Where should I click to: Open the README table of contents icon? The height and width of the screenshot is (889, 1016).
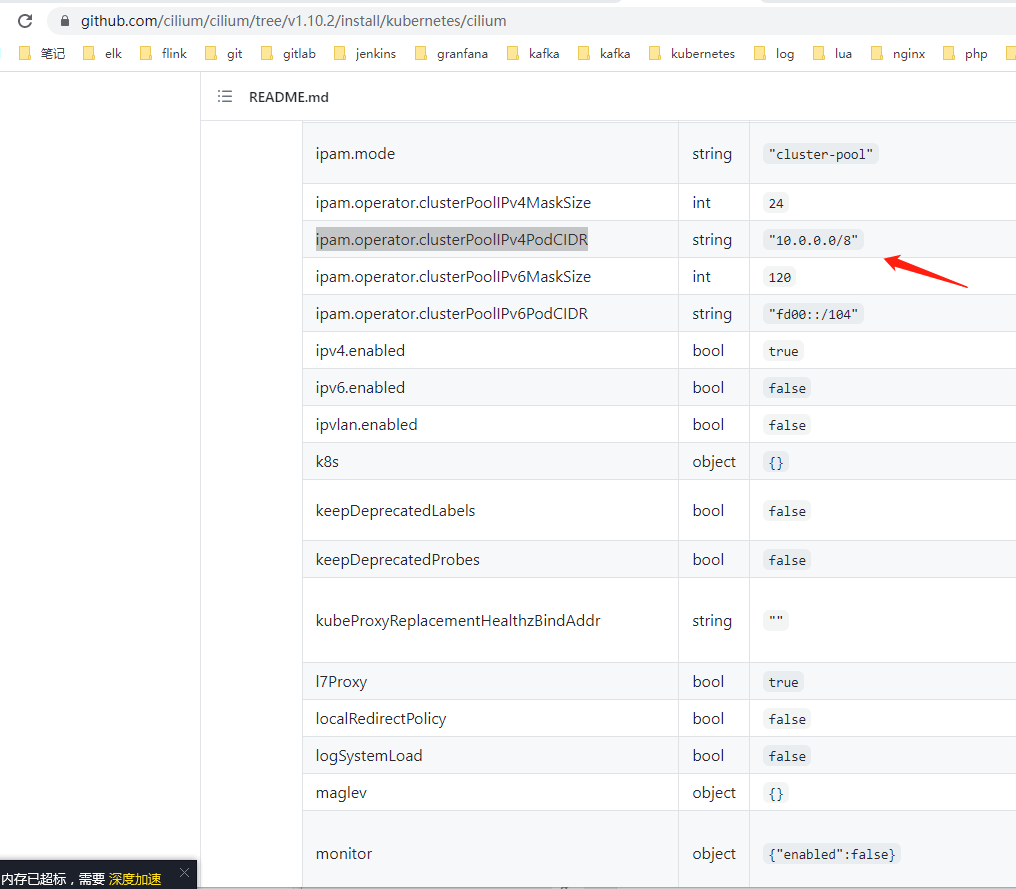(x=225, y=97)
